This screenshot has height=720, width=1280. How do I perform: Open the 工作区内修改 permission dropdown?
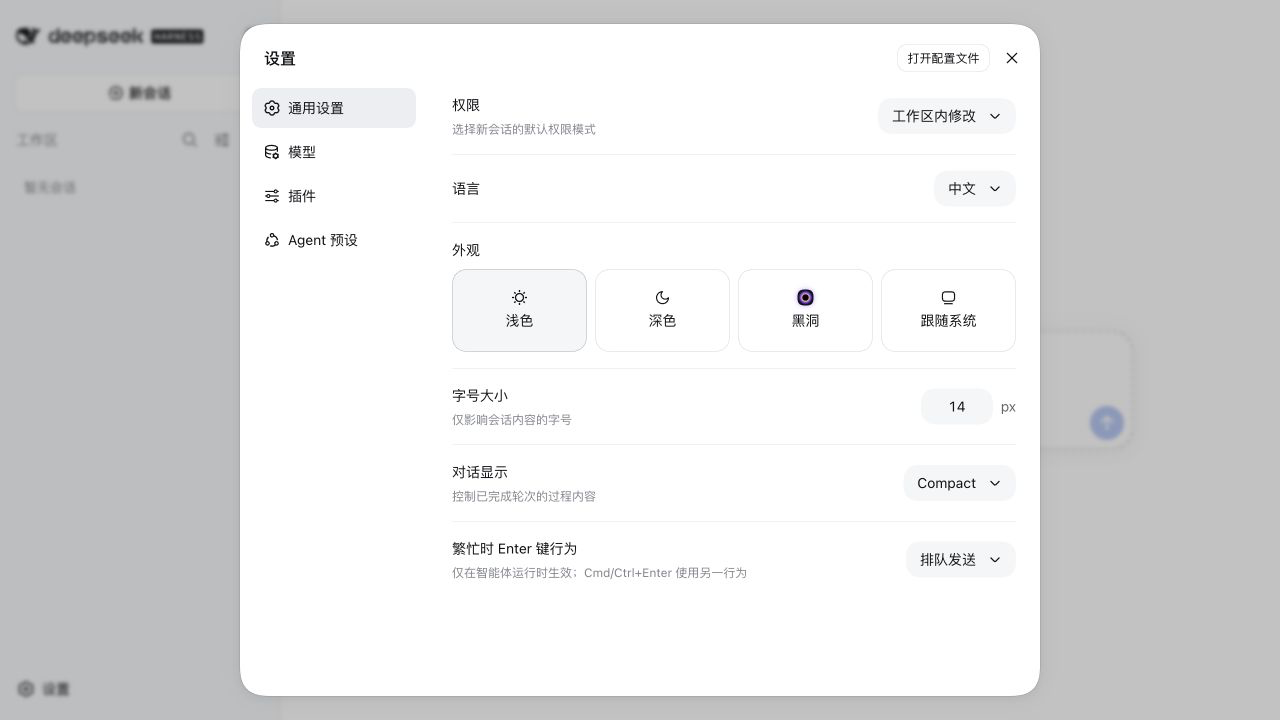[x=947, y=116]
